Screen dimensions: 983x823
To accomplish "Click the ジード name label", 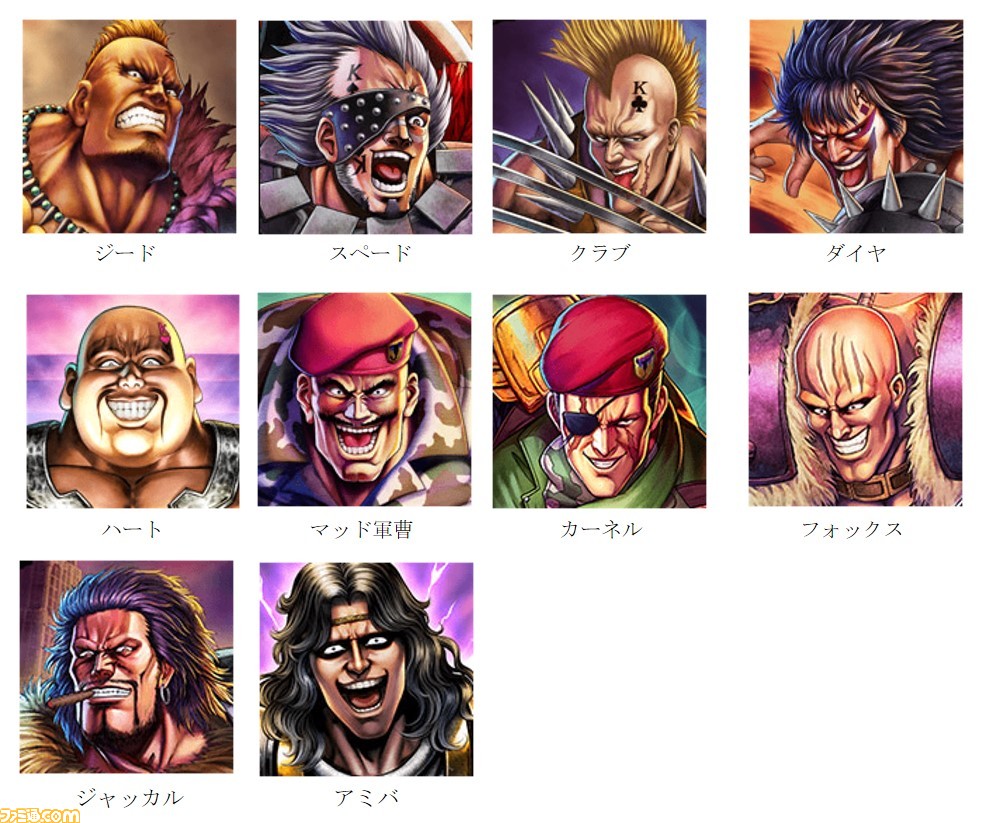I will [125, 253].
